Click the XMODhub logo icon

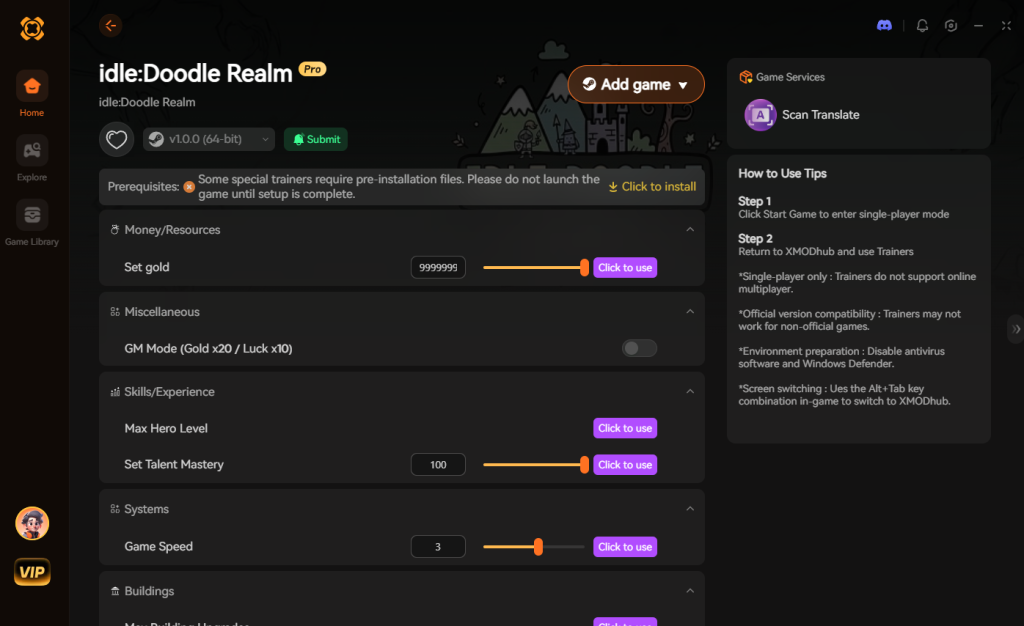click(32, 28)
